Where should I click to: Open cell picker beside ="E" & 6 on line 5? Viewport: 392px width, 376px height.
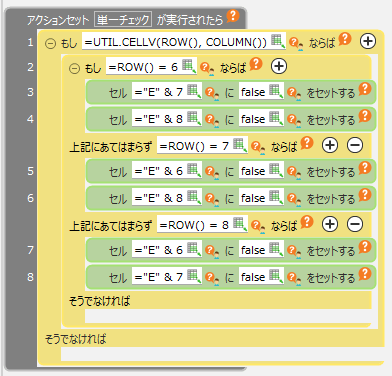click(194, 170)
